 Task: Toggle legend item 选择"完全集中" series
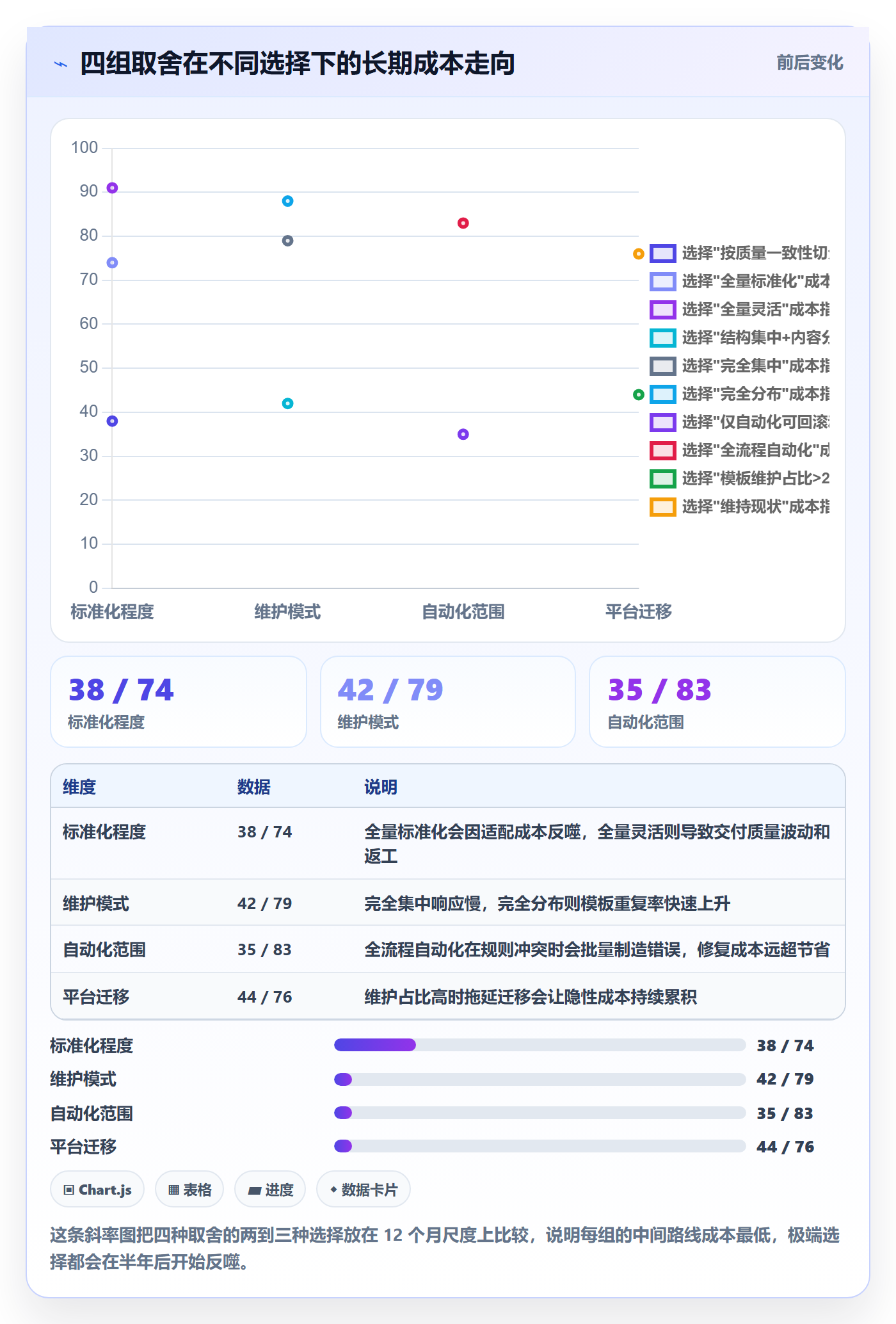click(739, 366)
